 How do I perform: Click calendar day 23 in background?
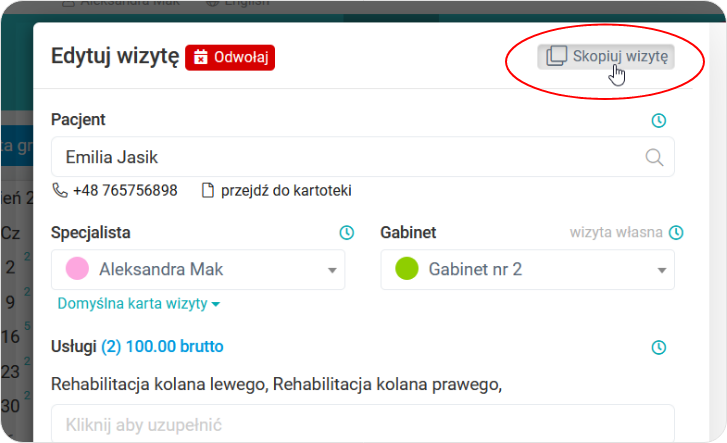11,372
